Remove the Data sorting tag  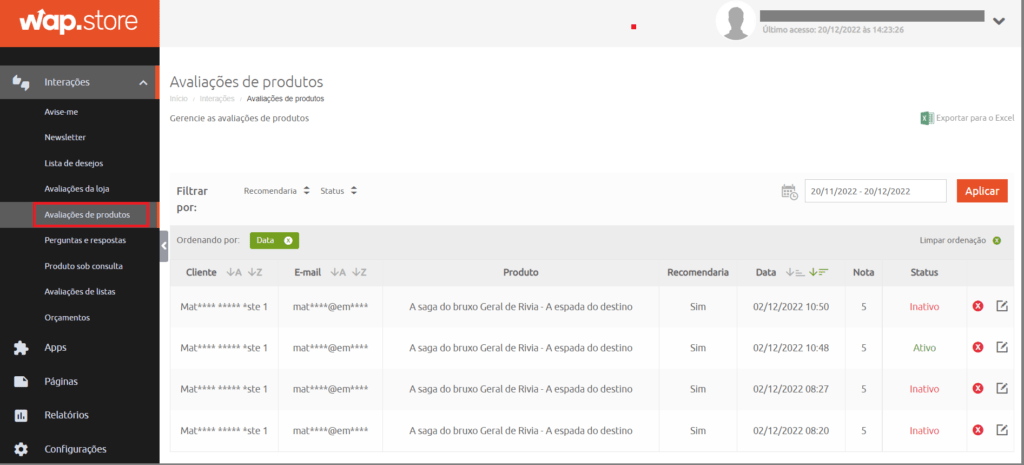tap(288, 240)
